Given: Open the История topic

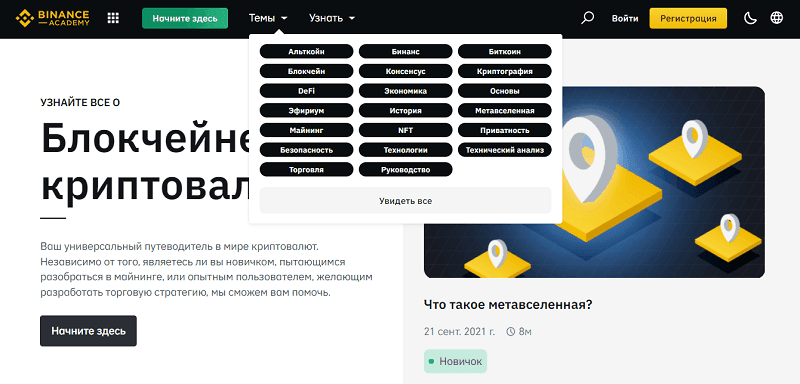Looking at the screenshot, I should pos(406,111).
